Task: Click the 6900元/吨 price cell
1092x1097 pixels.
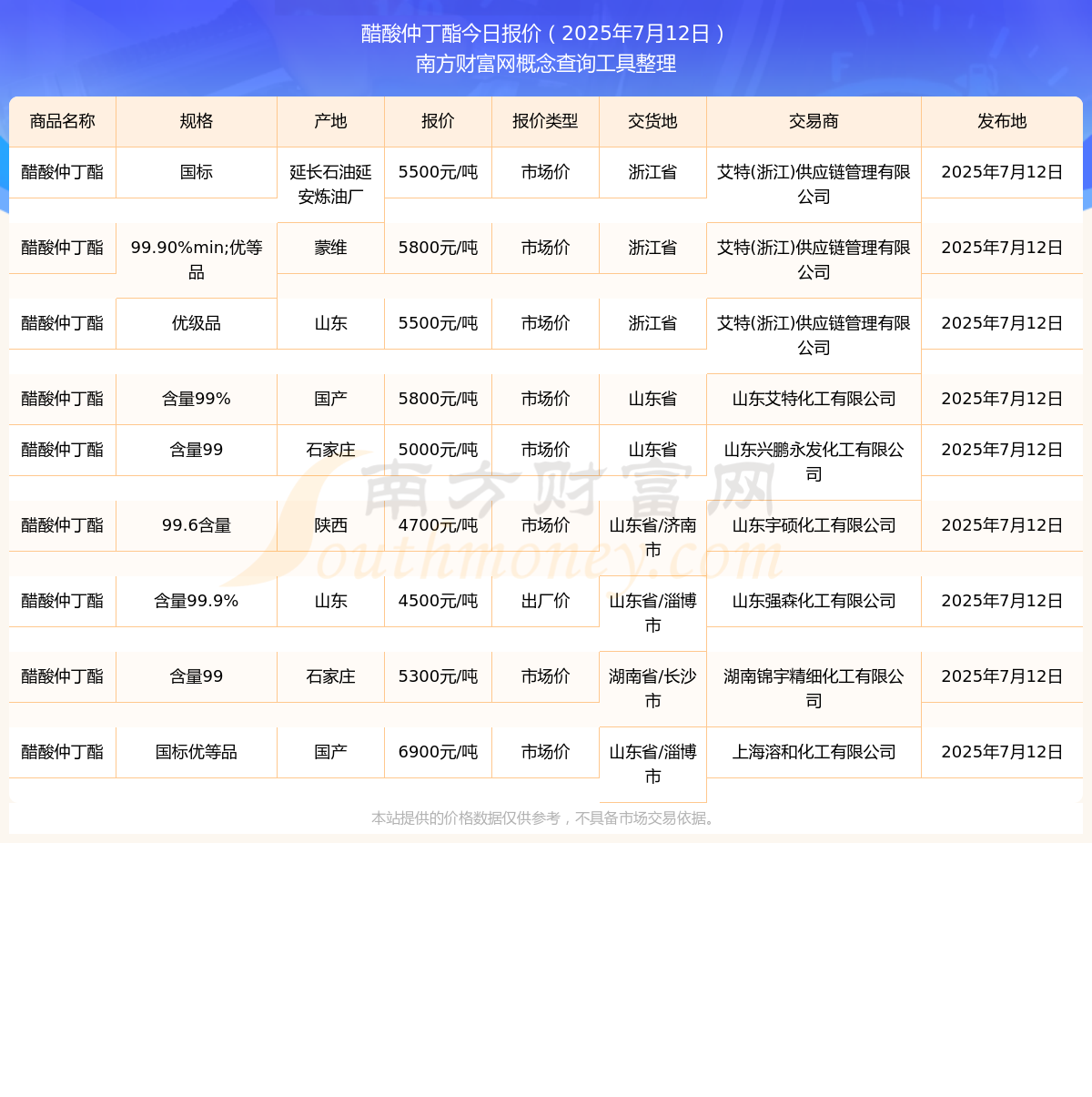Action: [439, 752]
